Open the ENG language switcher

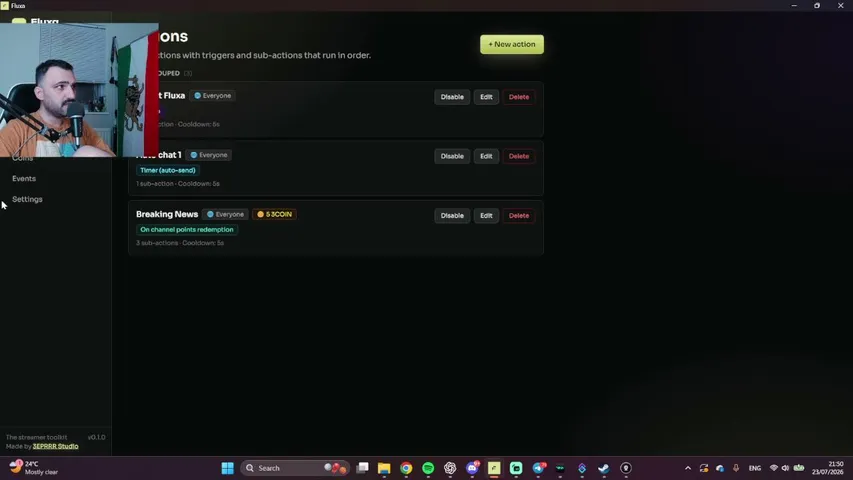755,468
